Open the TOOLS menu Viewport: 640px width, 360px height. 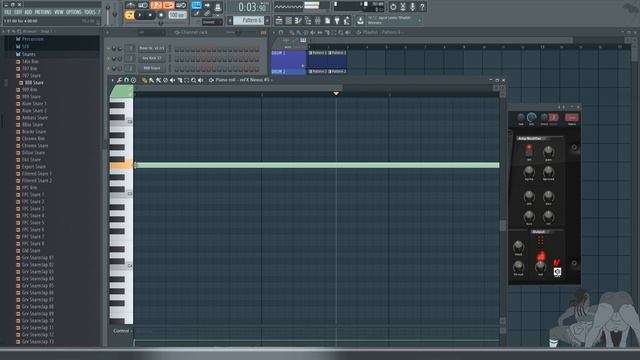click(x=90, y=12)
